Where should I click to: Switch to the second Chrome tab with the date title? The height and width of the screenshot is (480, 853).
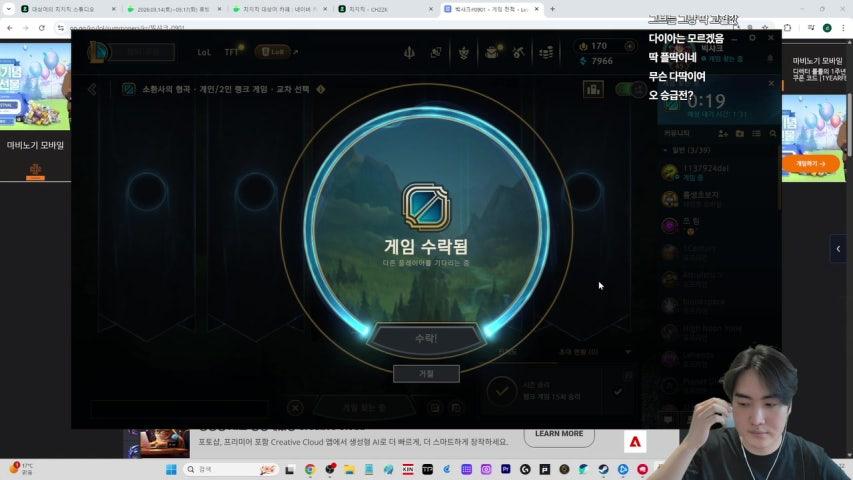(x=173, y=9)
